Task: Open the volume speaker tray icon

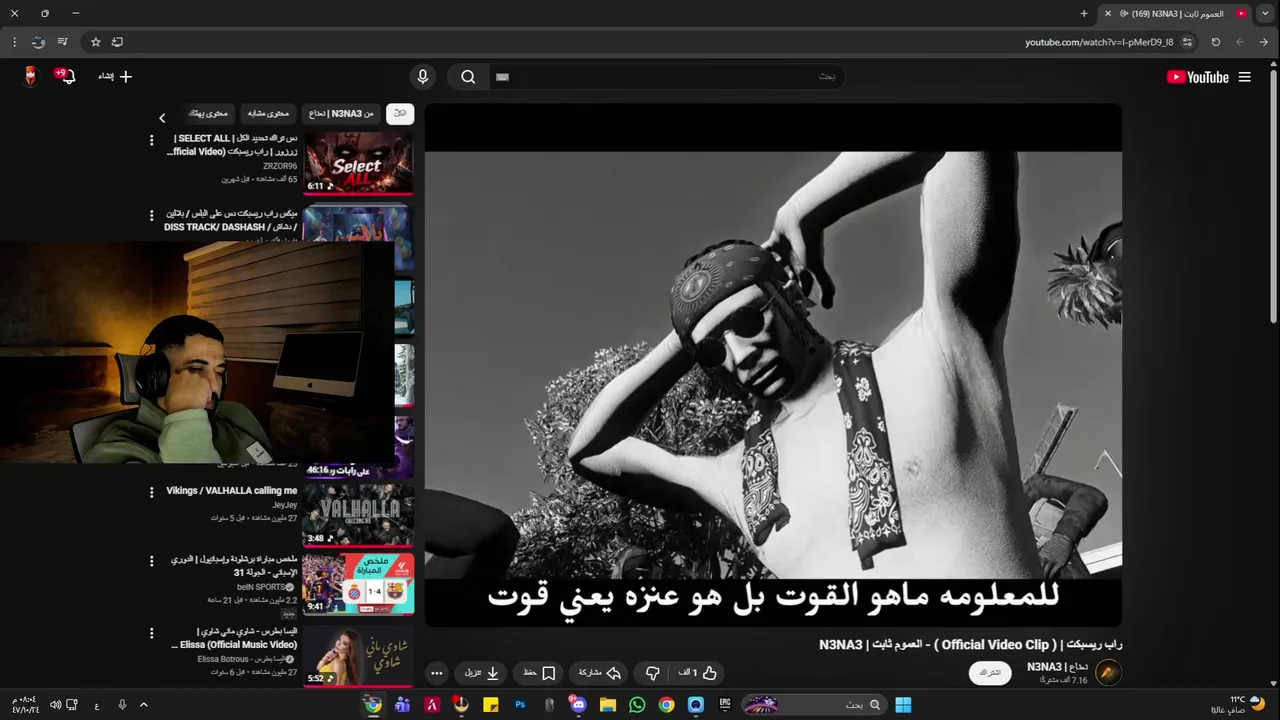Action: (x=55, y=705)
